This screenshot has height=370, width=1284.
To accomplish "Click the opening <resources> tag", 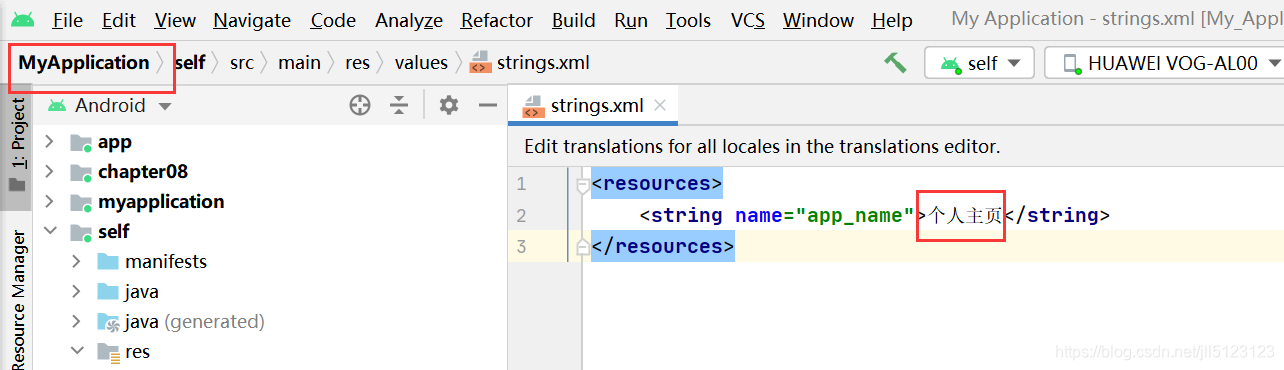I will (656, 184).
